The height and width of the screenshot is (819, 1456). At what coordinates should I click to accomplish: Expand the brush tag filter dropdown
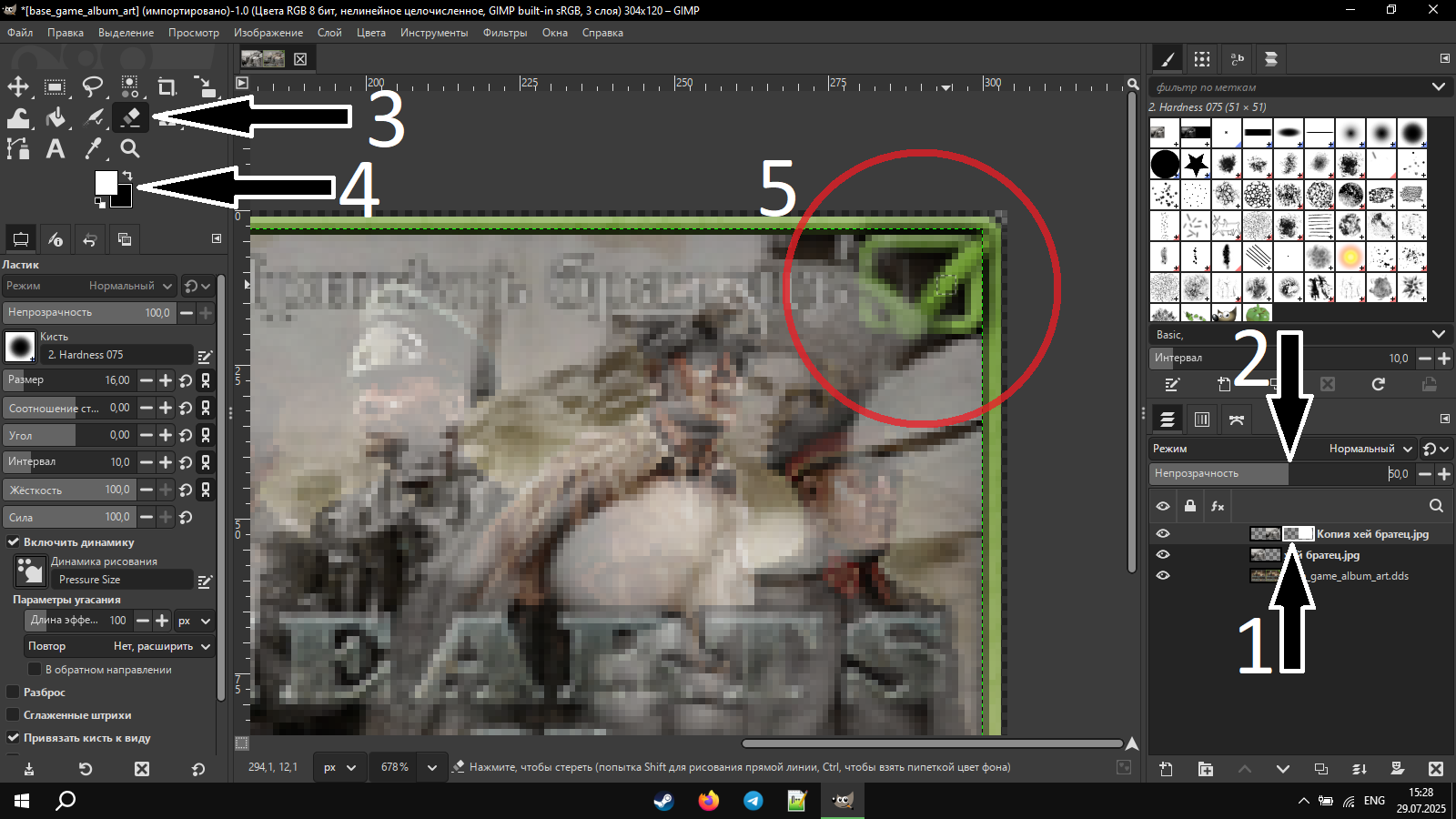[x=1438, y=87]
